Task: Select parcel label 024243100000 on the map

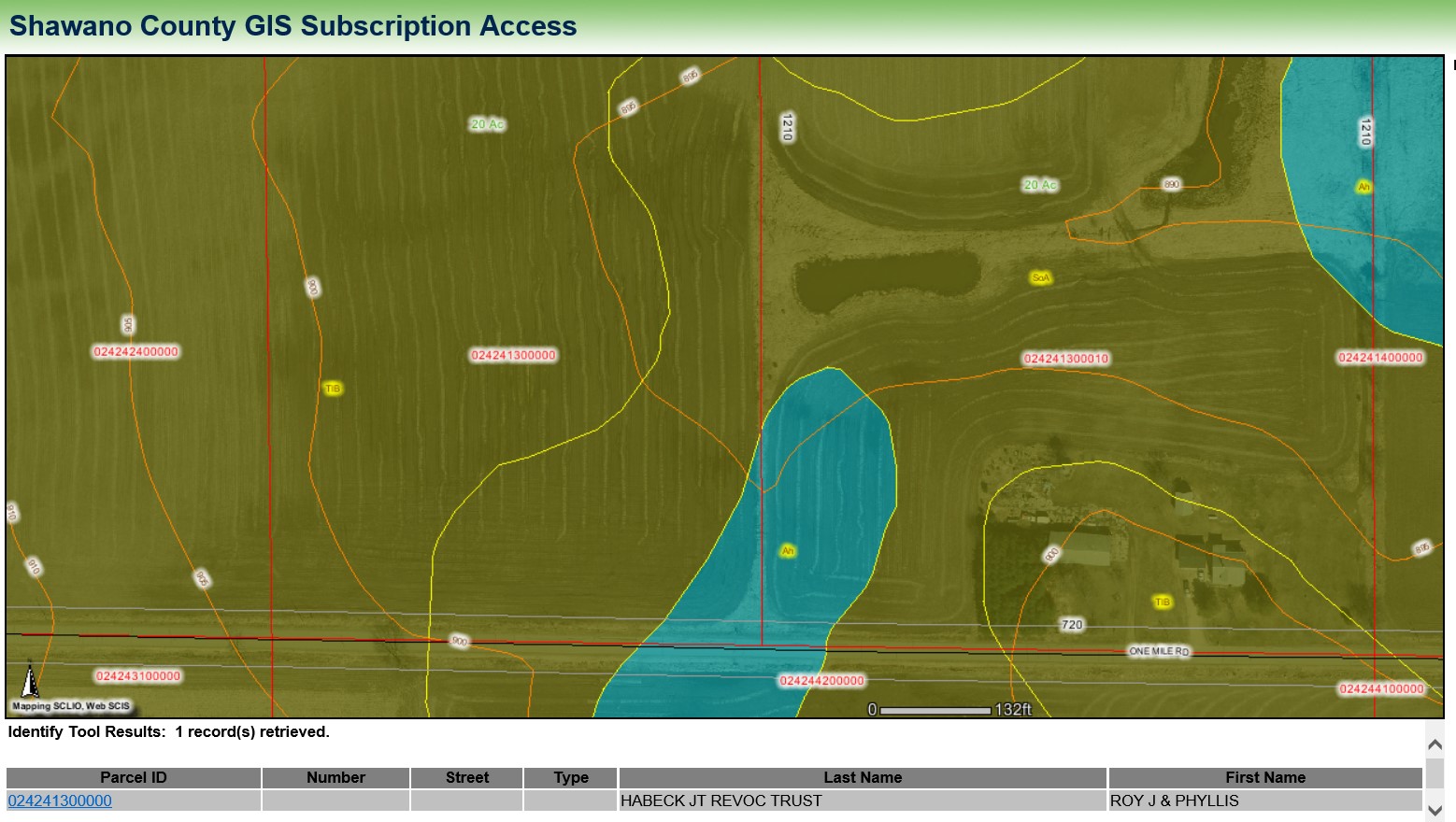Action: pyautogui.click(x=138, y=676)
